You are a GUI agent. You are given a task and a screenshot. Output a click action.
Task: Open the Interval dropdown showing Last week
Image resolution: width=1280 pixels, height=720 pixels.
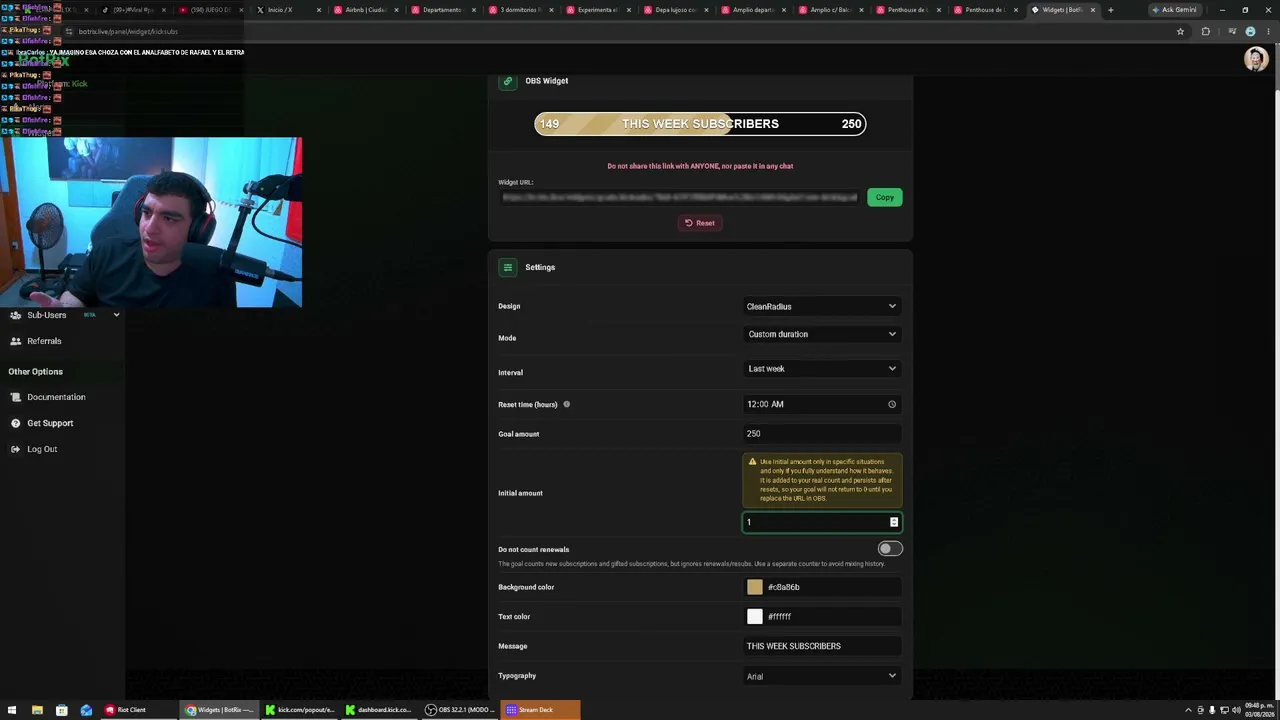(821, 369)
